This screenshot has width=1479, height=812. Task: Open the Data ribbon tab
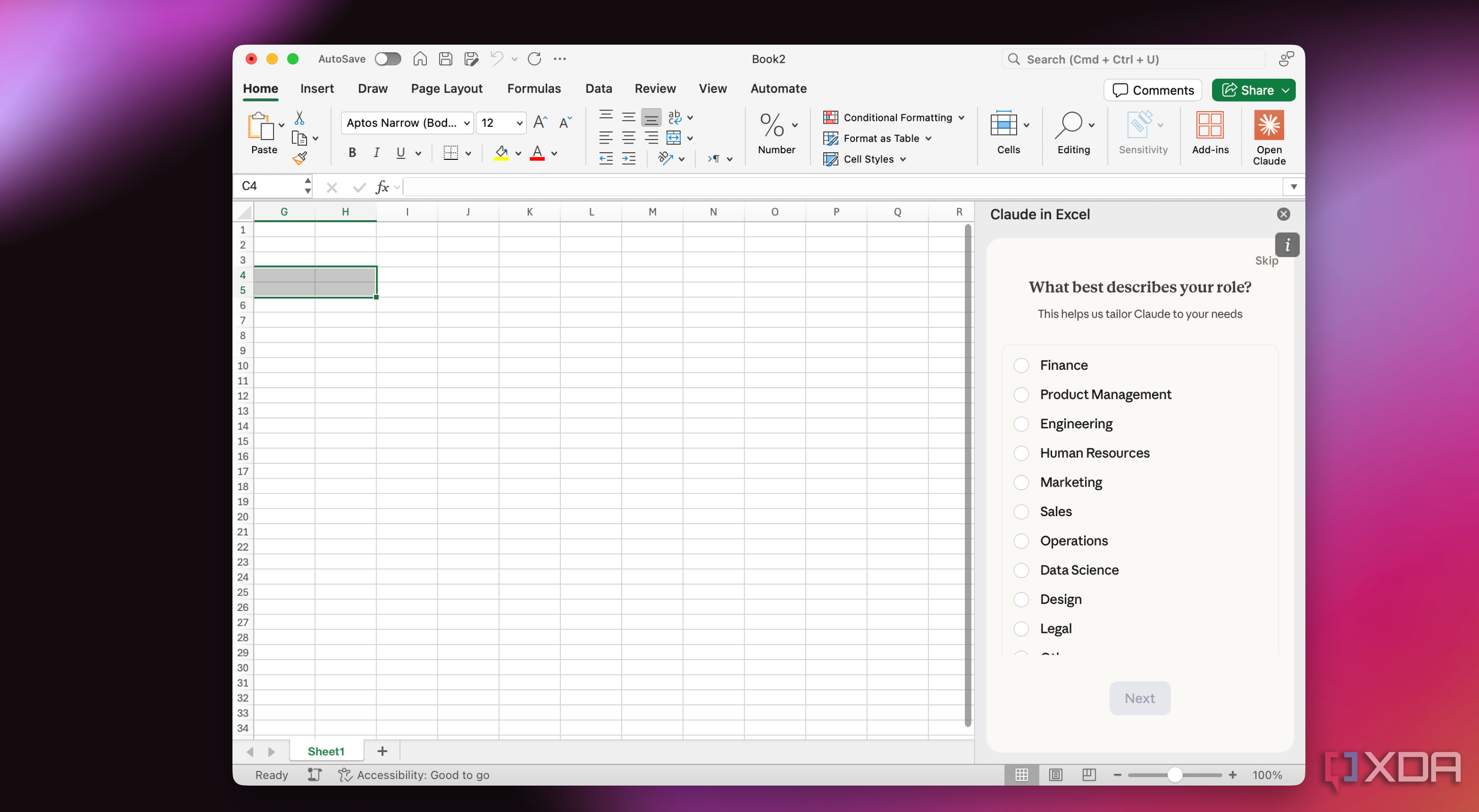tap(598, 88)
